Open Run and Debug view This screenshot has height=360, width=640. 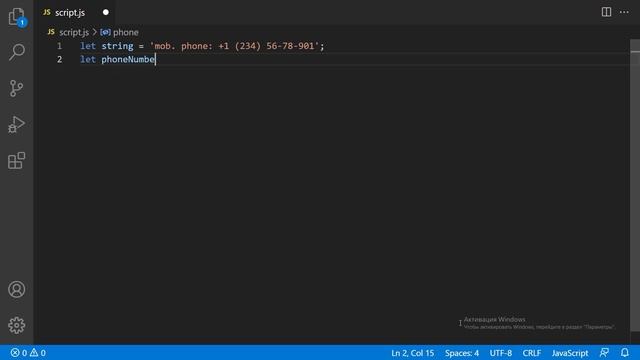tap(16, 124)
